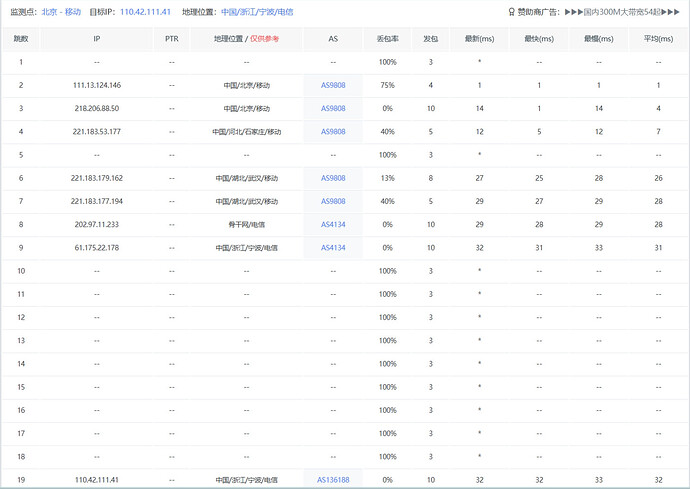690x489 pixels.
Task: Click the 发包 column header
Action: point(431,39)
